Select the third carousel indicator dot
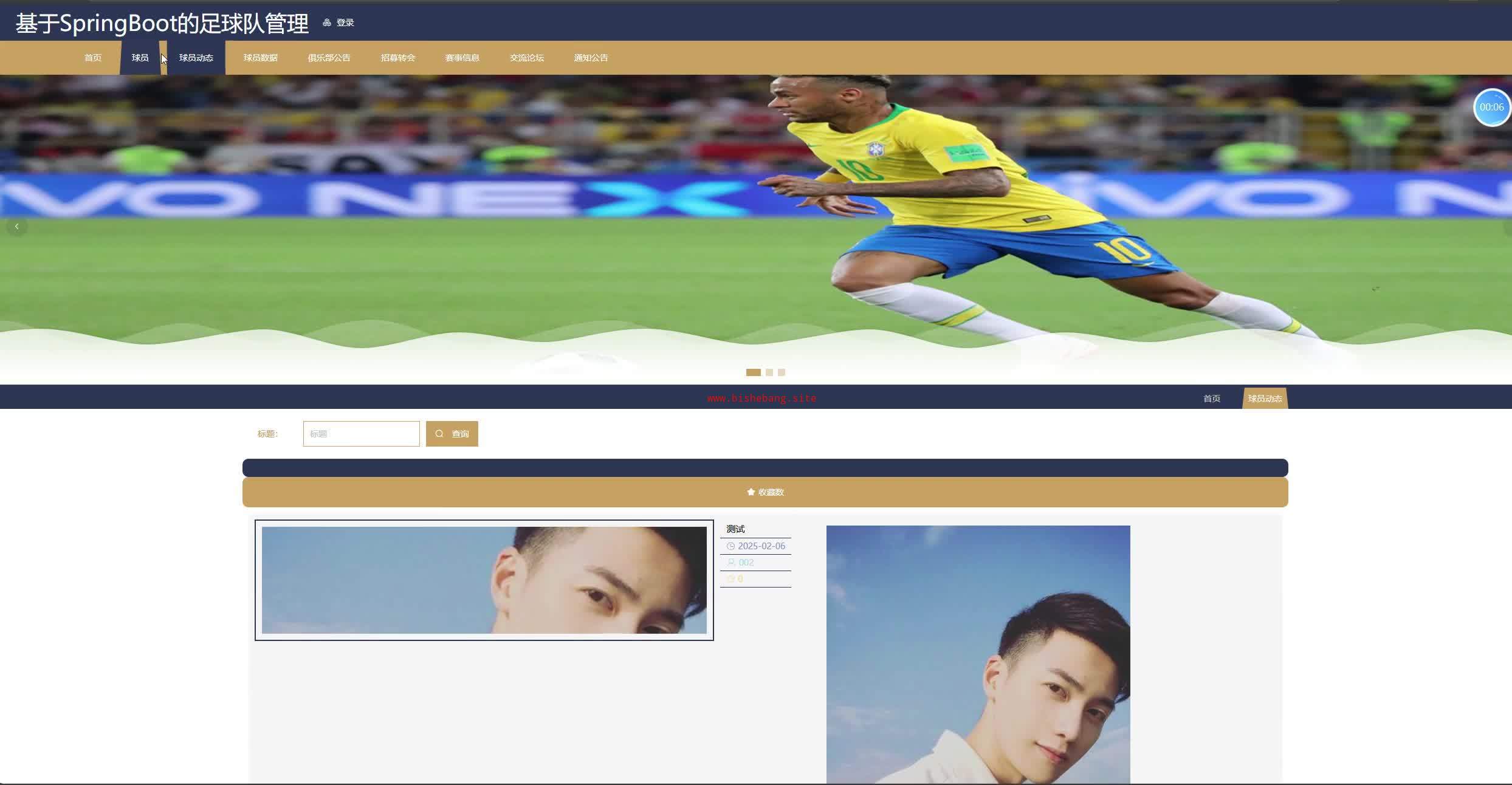This screenshot has width=1512, height=785. point(782,372)
